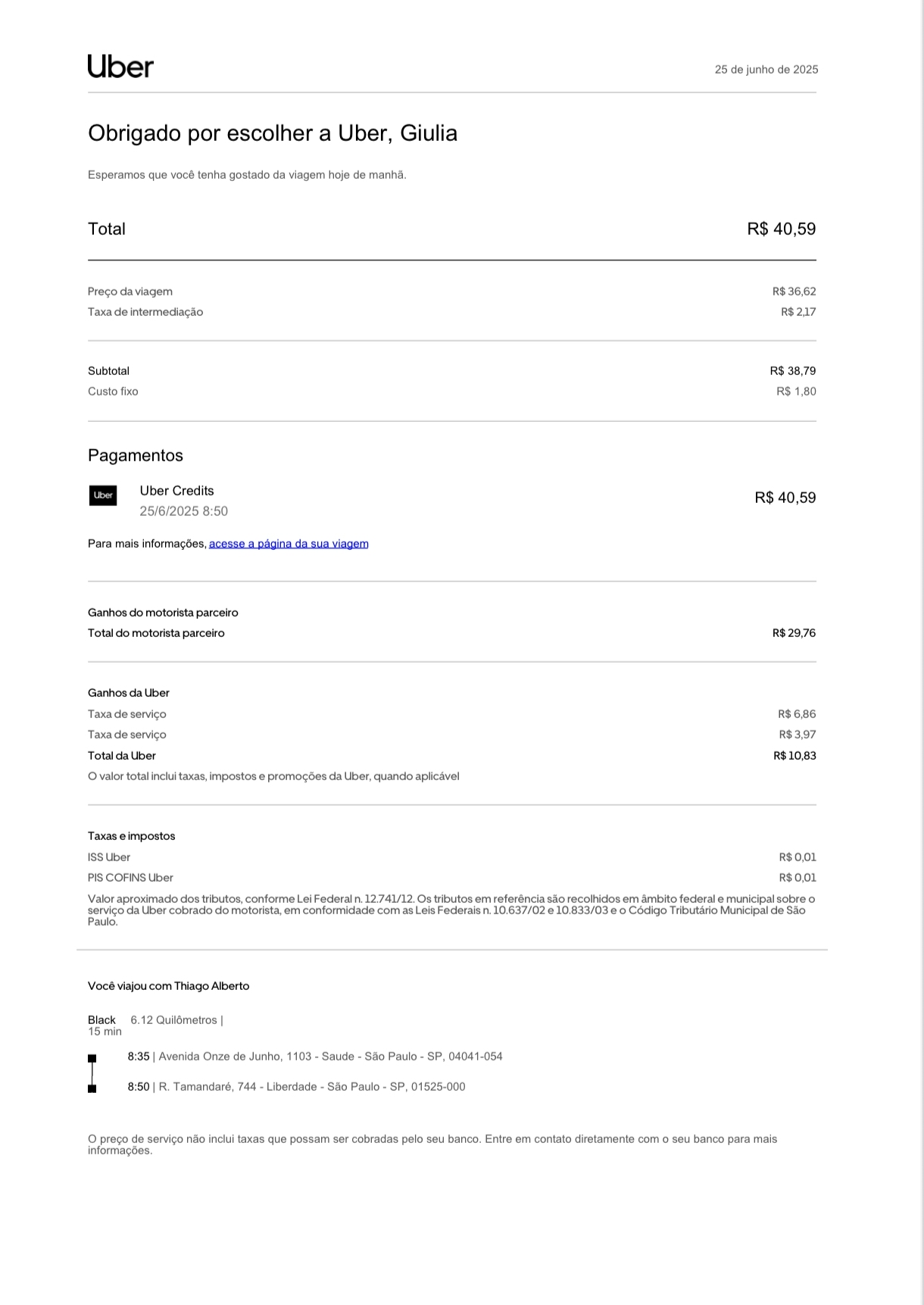Open the 'acesse a página da sua viagem' link
Image resolution: width=924 pixels, height=1305 pixels.
(x=289, y=544)
